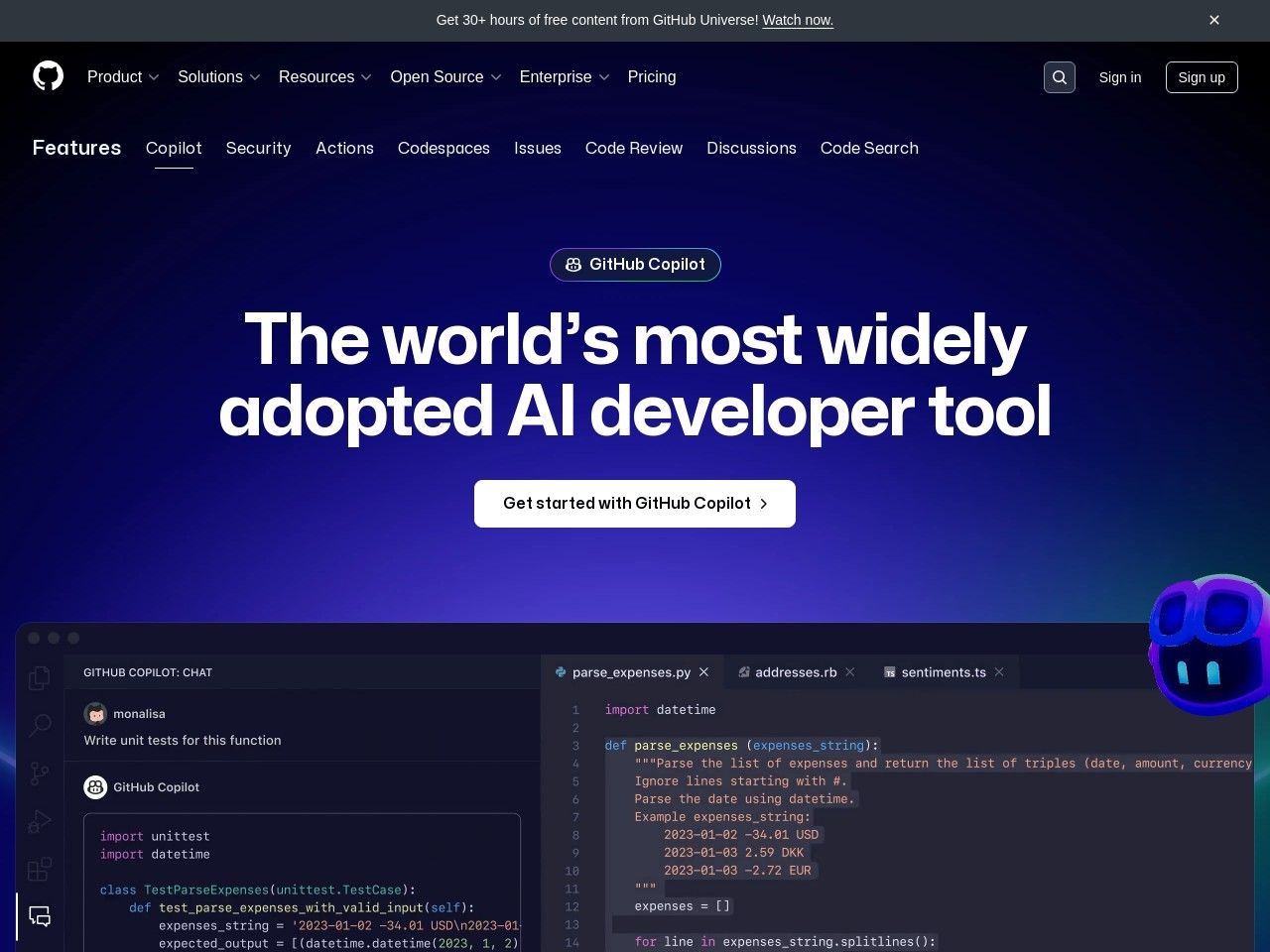
Task: Click the GitHub Copilot pill badge
Action: click(x=635, y=265)
